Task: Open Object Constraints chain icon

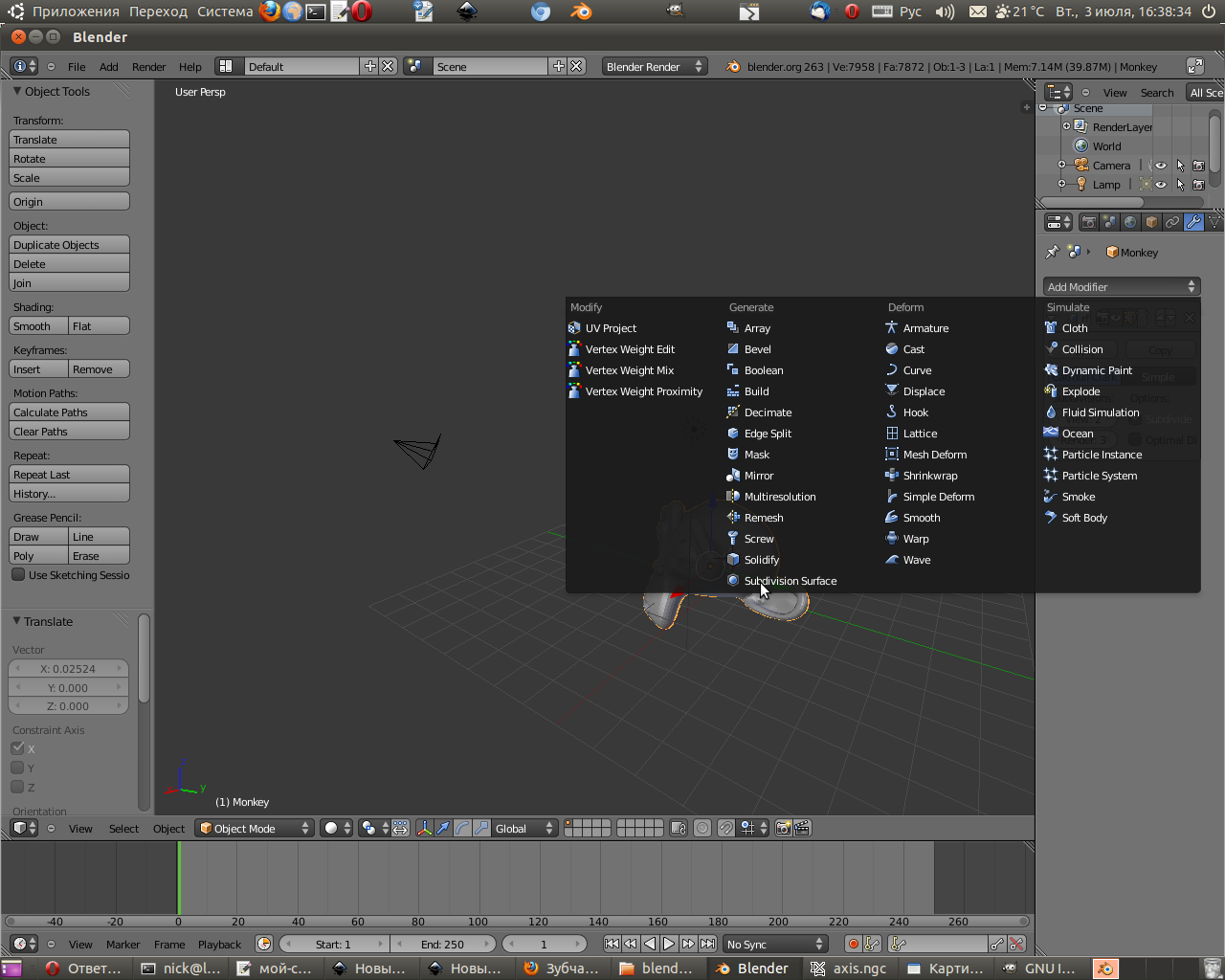Action: click(1172, 222)
